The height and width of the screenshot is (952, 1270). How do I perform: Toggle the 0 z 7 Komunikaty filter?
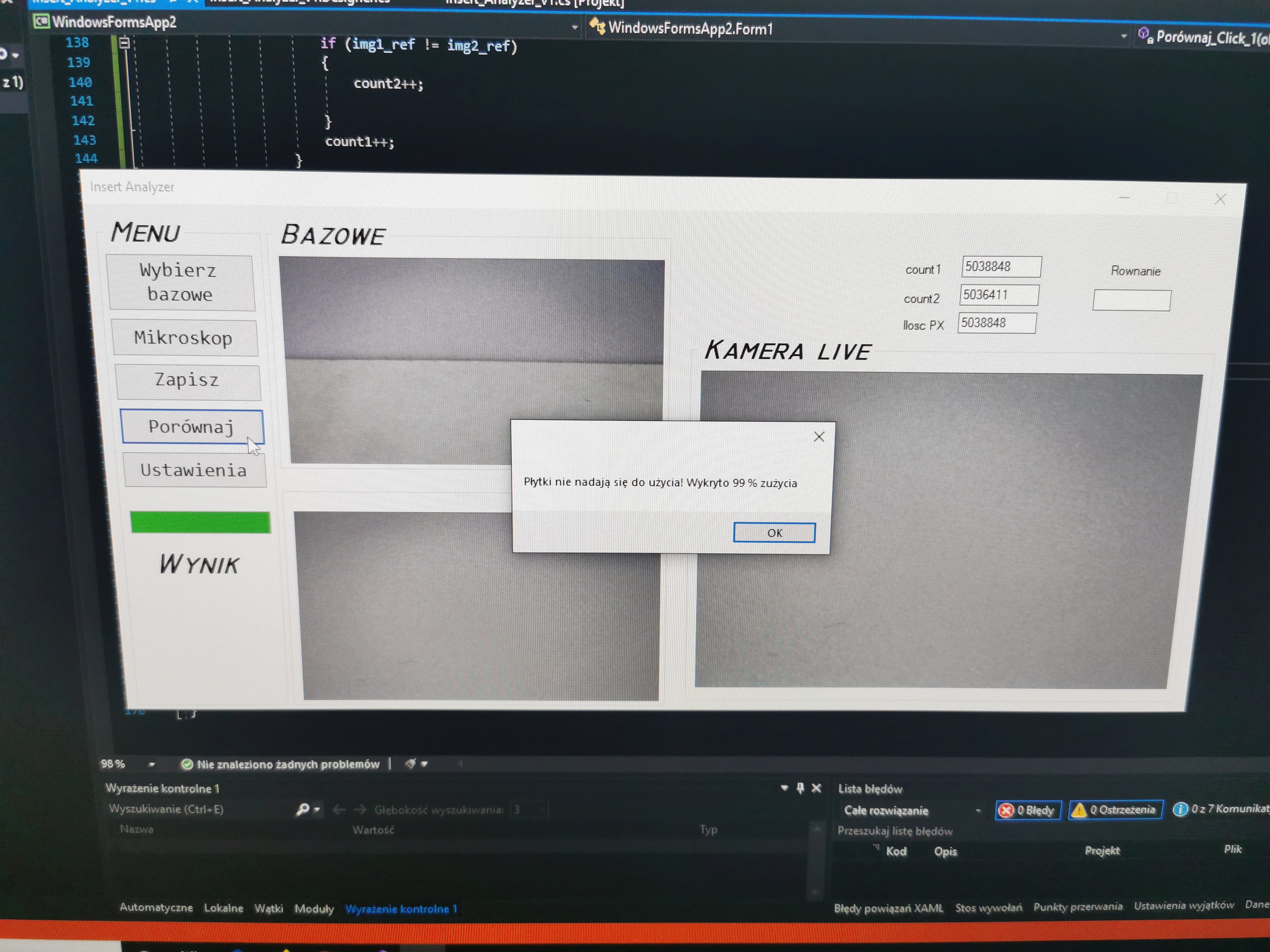click(1220, 809)
